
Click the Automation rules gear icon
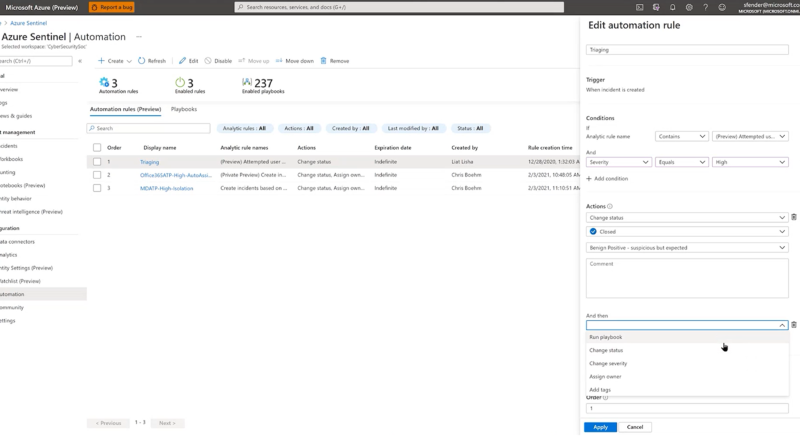pyautogui.click(x=104, y=82)
